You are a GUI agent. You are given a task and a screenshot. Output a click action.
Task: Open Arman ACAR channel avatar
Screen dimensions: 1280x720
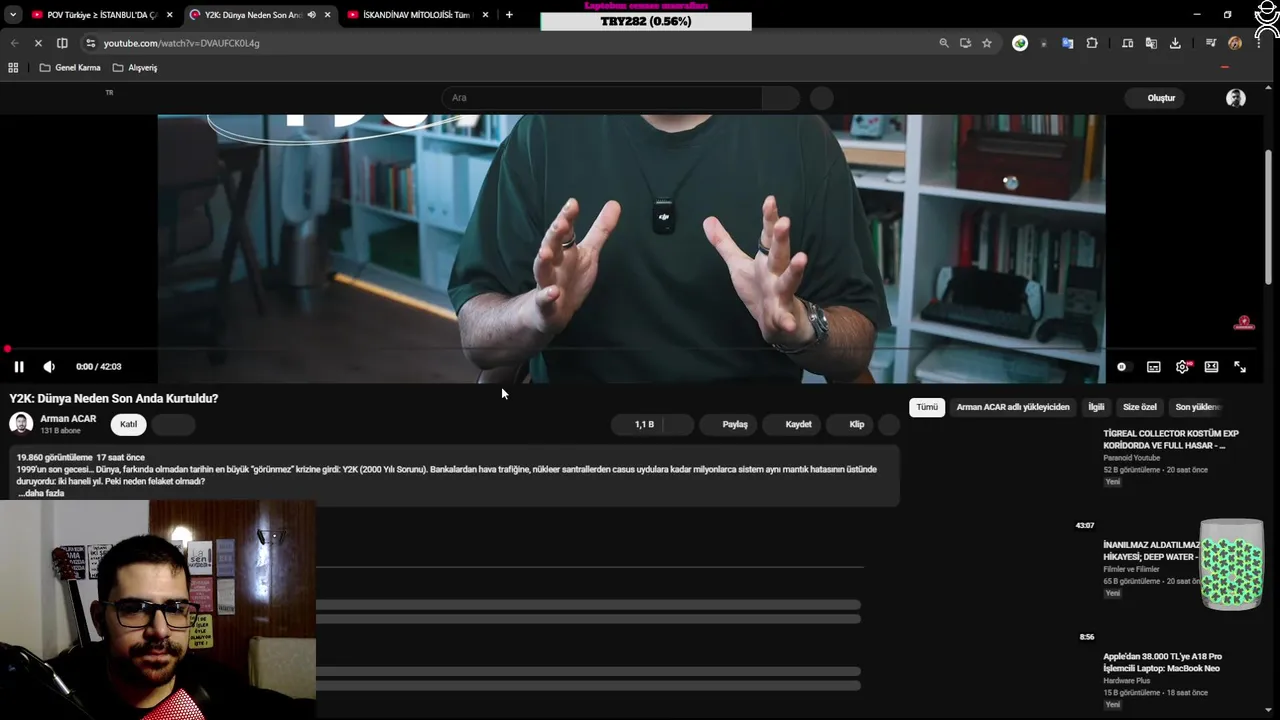[x=21, y=424]
